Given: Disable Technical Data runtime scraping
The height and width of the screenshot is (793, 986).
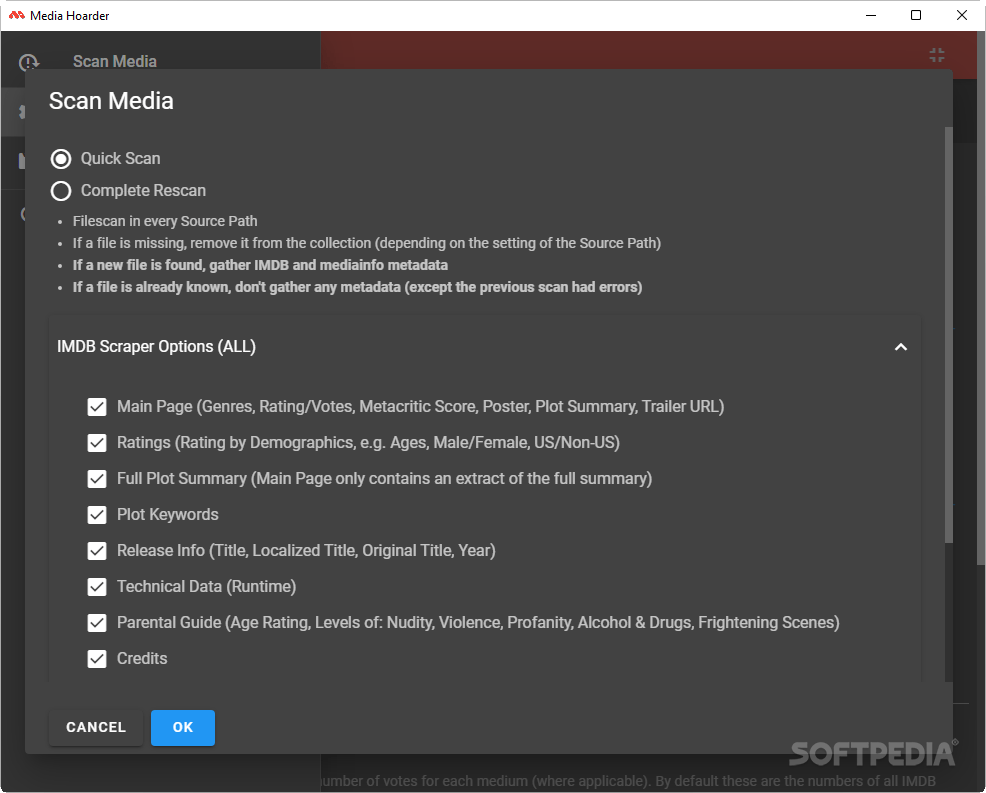Looking at the screenshot, I should pyautogui.click(x=96, y=587).
